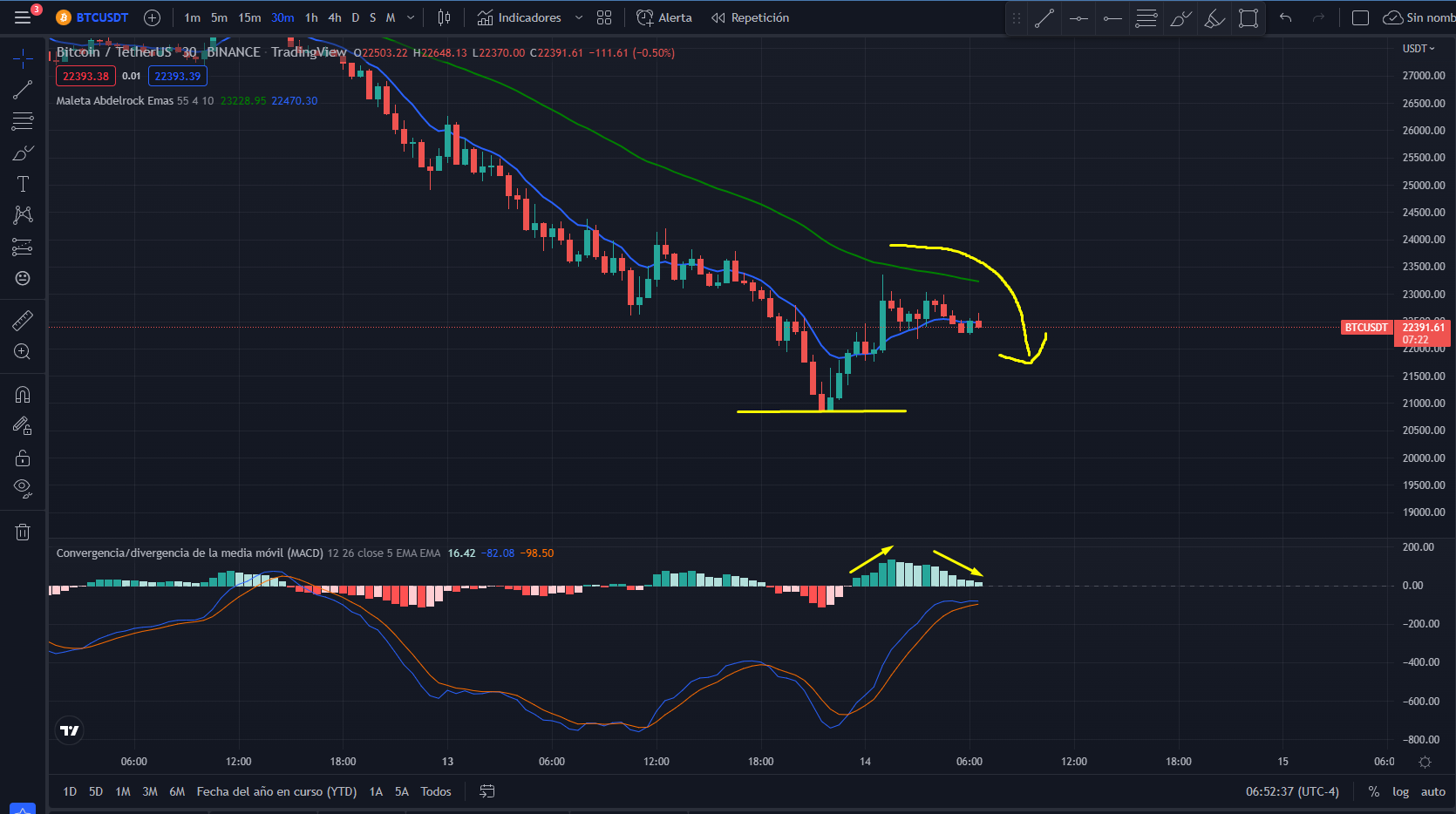
Task: Toggle the magnet mode
Action: [23, 395]
